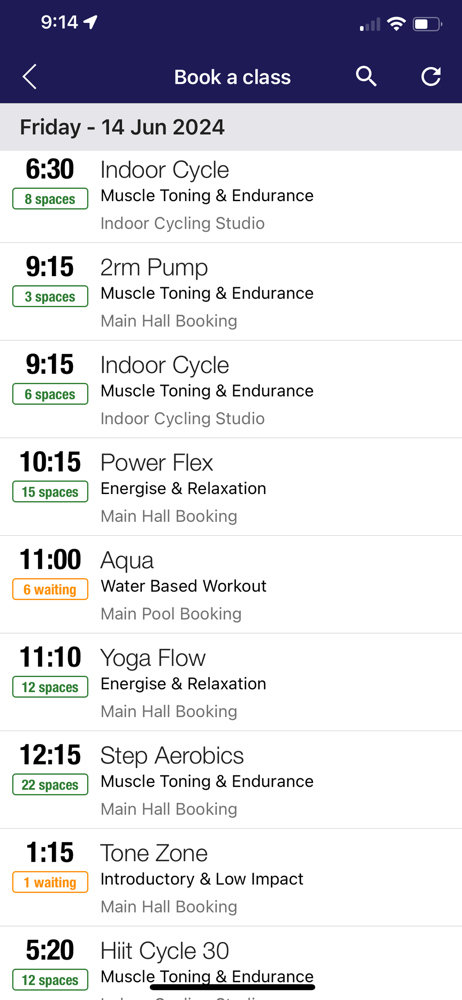Tap the 1 waiting badge for Tone Zone

(50, 883)
